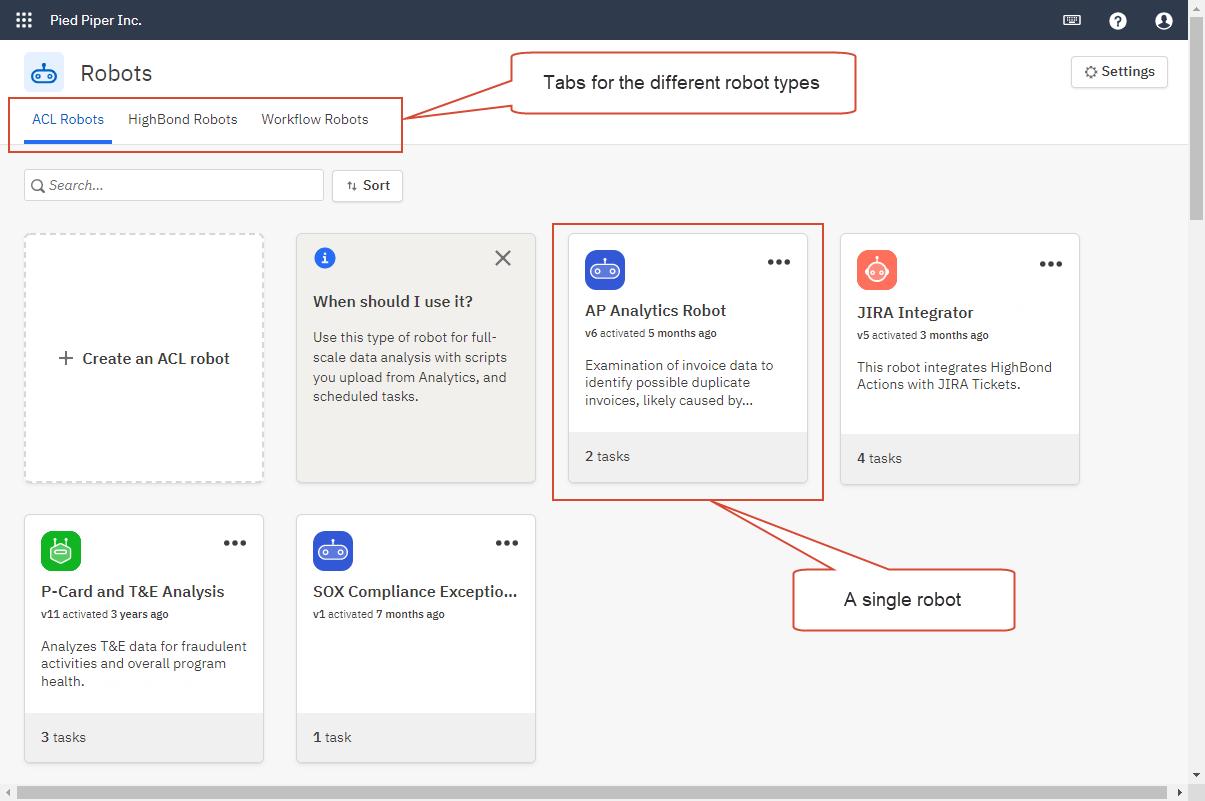This screenshot has height=801, width=1205.
Task: Dismiss the 'When should I use it?' card
Action: 503,258
